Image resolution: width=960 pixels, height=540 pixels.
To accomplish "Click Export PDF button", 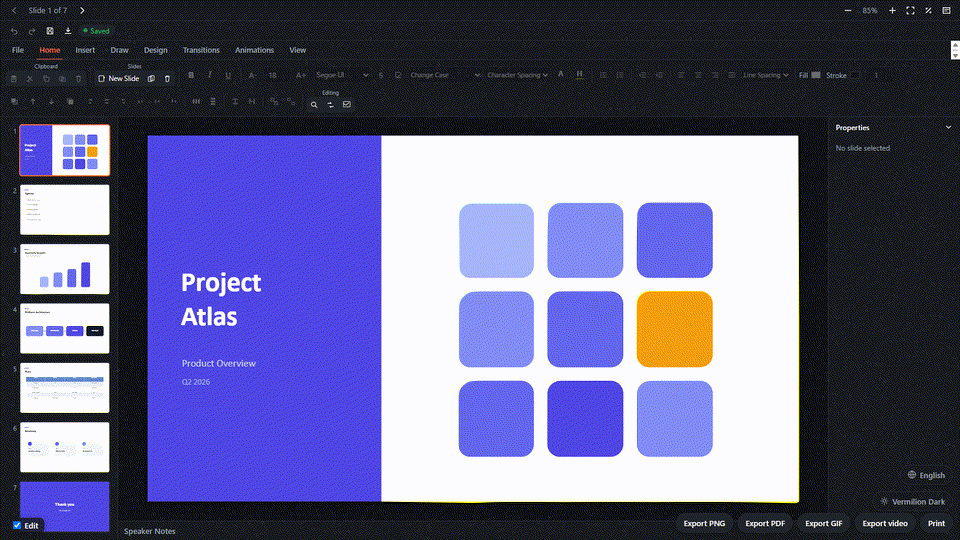I will tap(765, 523).
